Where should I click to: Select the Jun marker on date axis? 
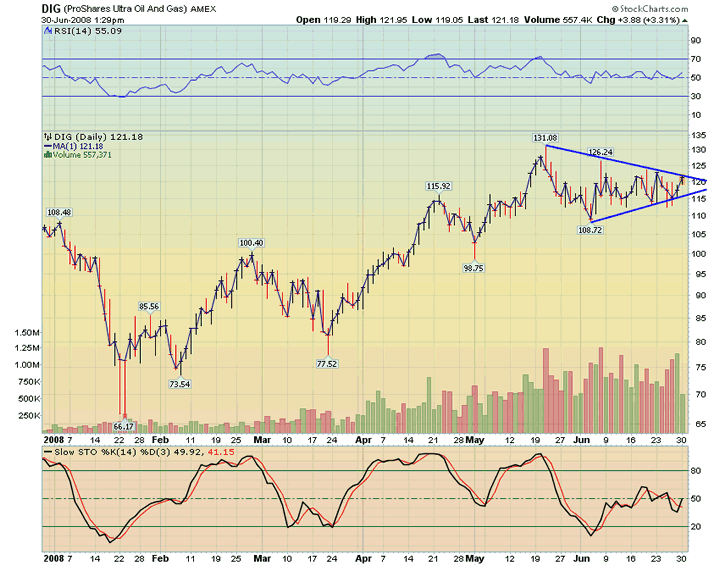point(583,439)
